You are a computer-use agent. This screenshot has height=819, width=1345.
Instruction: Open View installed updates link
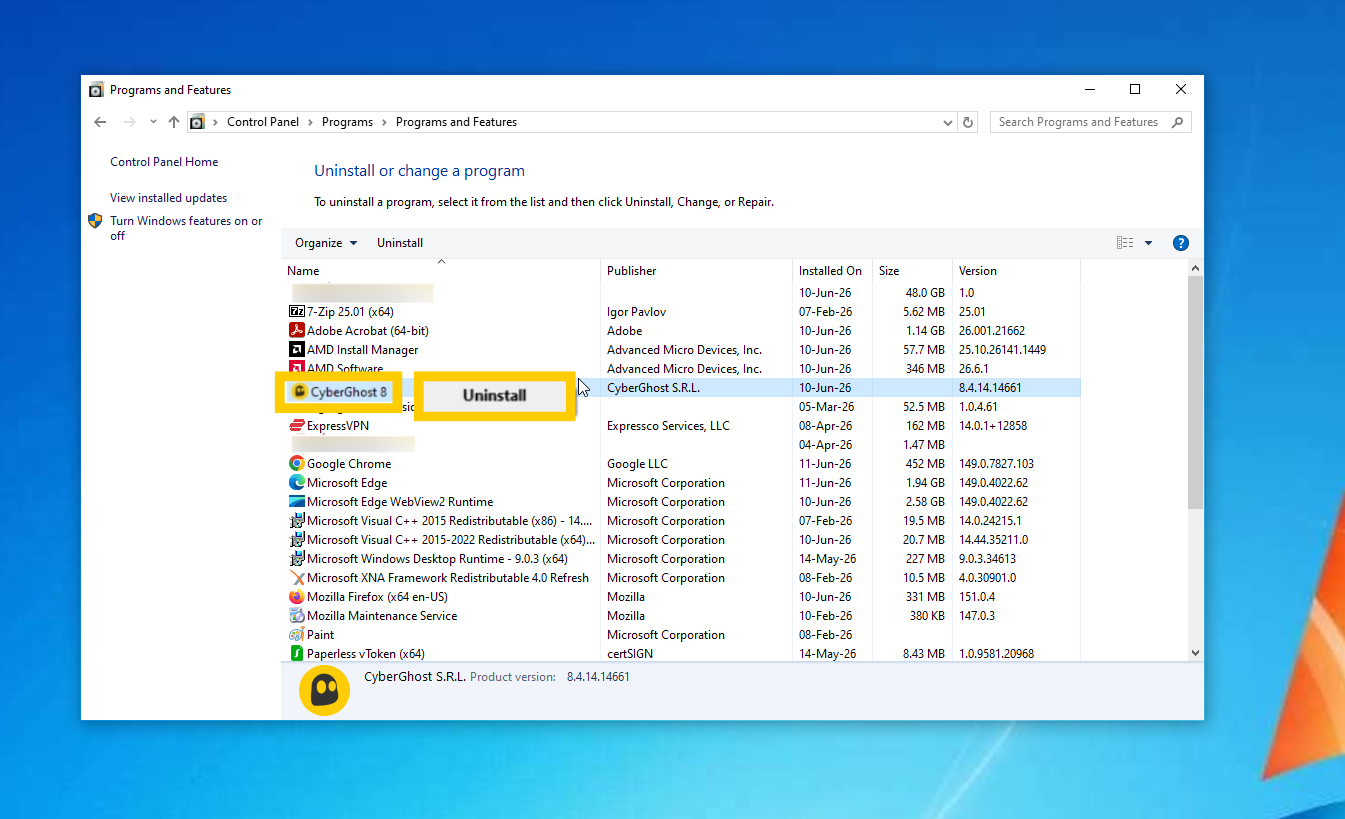click(169, 198)
